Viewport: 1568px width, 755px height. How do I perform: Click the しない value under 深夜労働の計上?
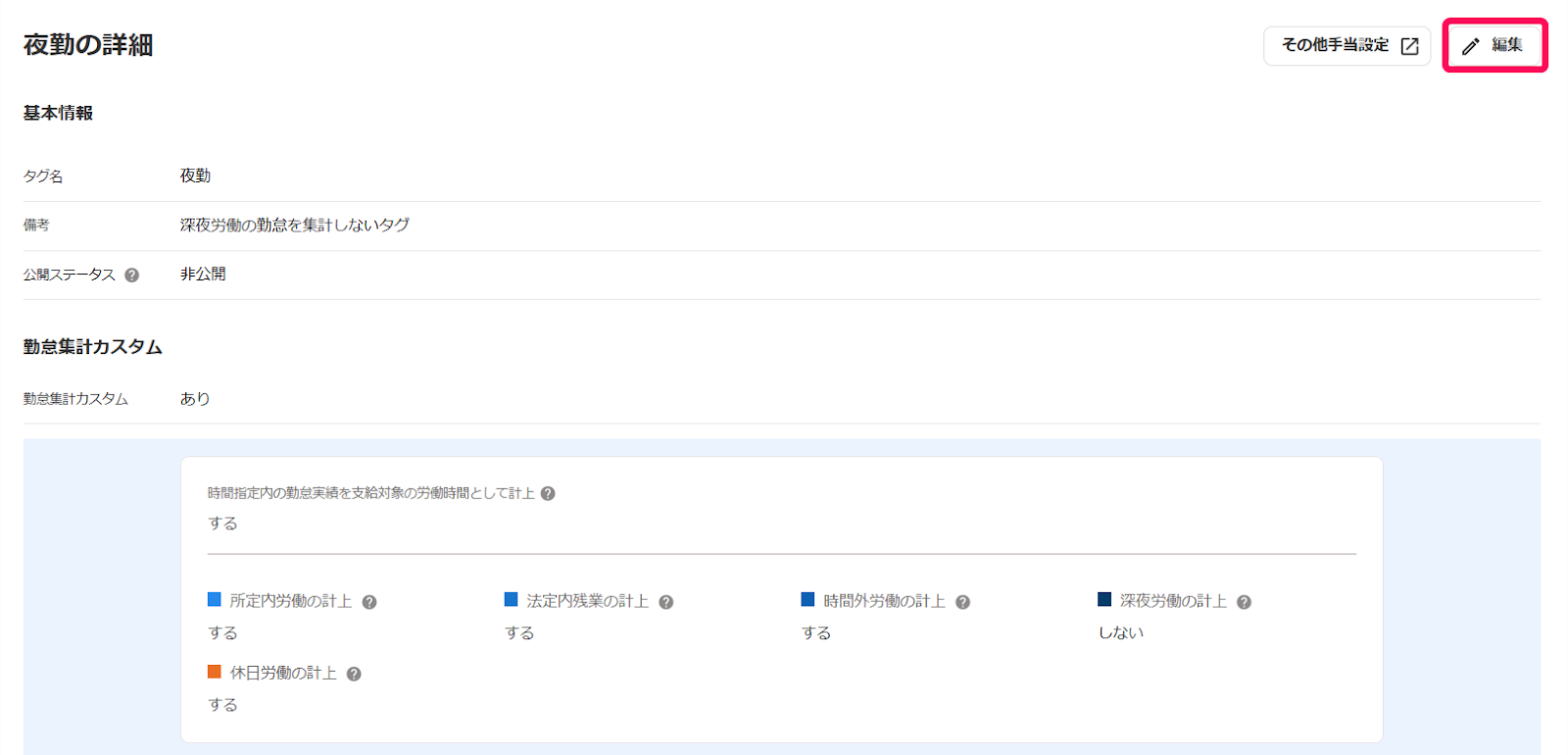[x=1121, y=632]
